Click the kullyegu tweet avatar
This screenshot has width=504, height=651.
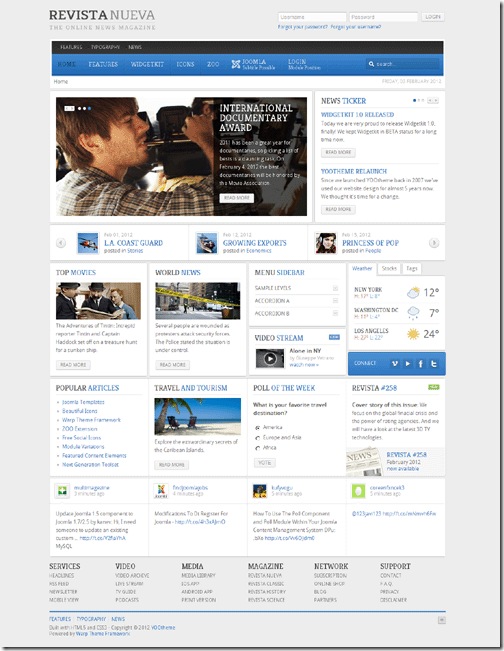(x=260, y=491)
